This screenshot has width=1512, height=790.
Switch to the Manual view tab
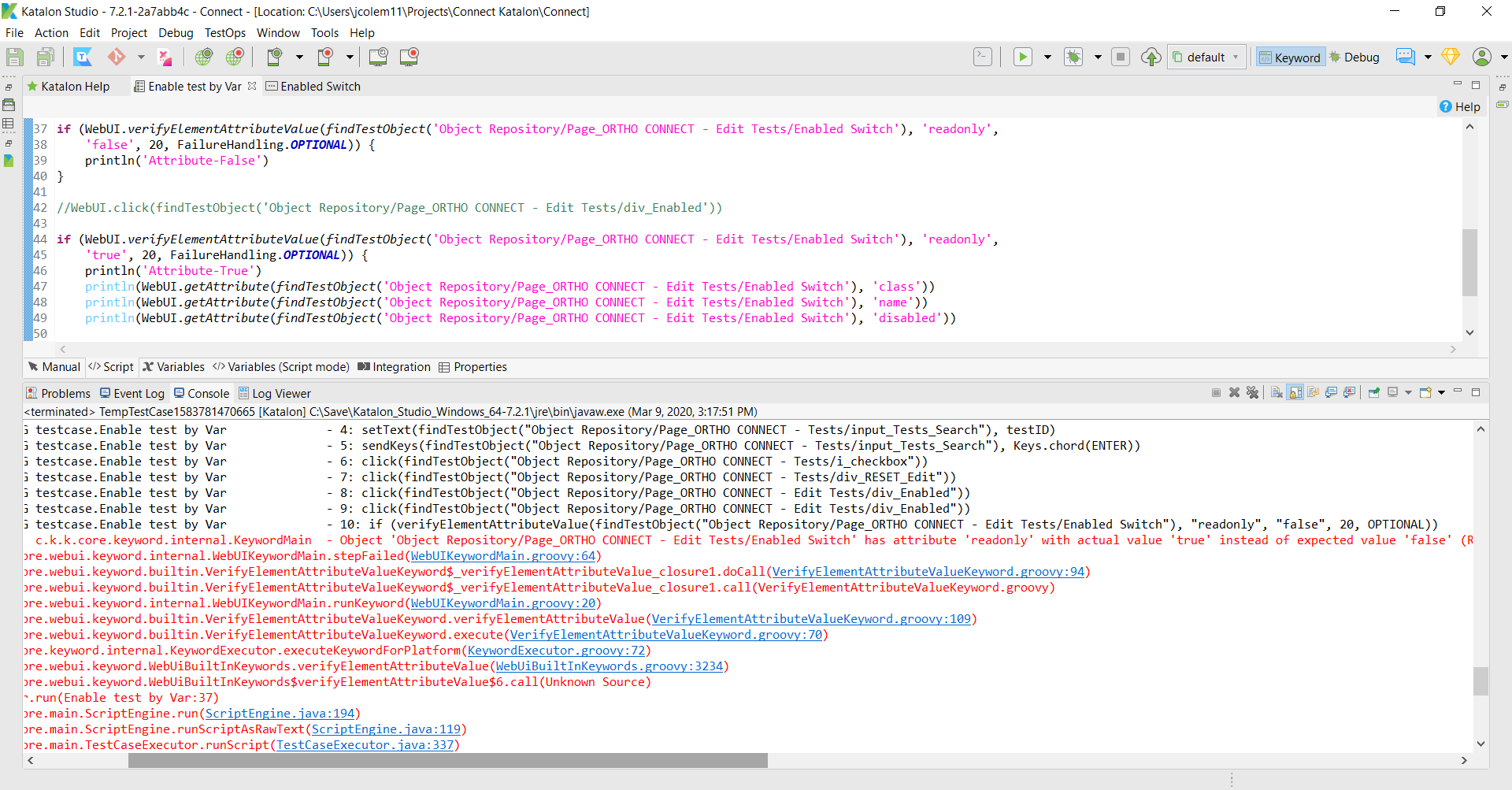54,367
